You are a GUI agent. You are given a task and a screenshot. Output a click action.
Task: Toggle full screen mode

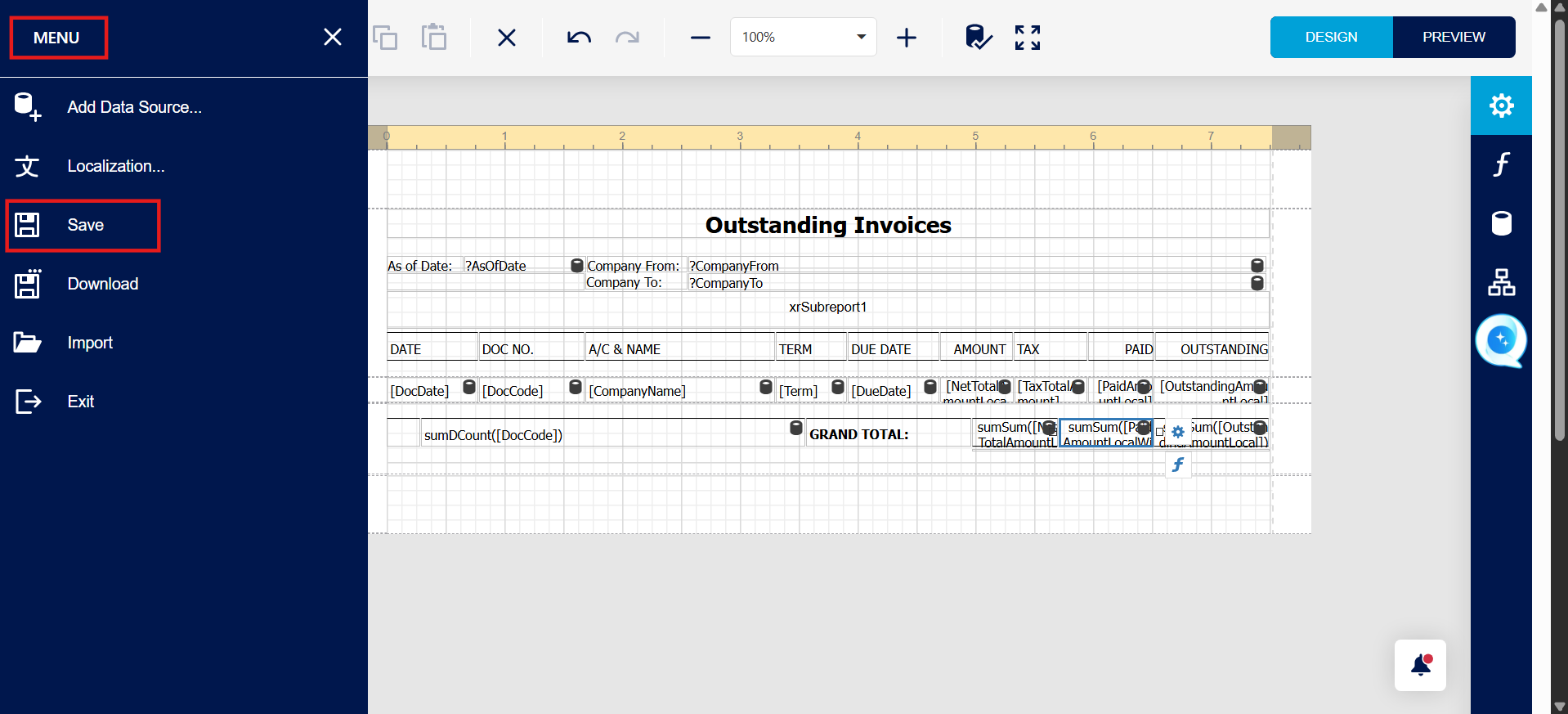(1028, 38)
